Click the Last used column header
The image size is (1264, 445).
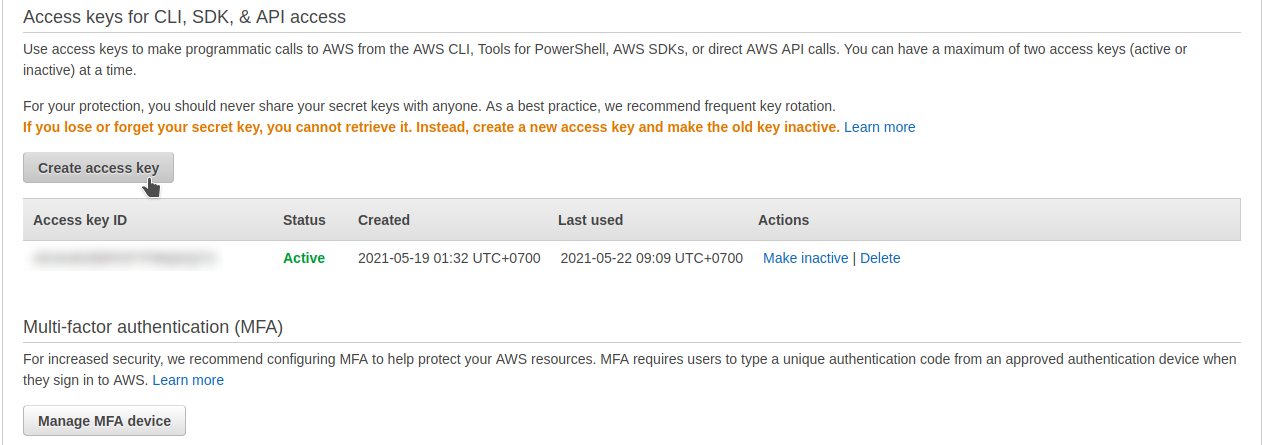tap(590, 220)
